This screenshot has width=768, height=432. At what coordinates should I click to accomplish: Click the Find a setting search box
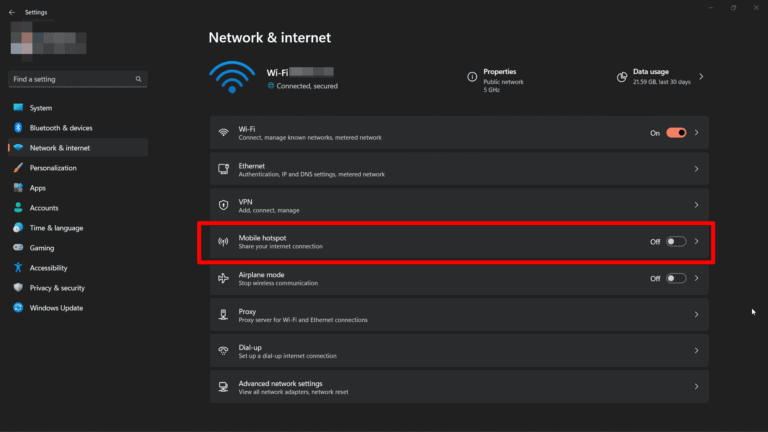[x=78, y=78]
